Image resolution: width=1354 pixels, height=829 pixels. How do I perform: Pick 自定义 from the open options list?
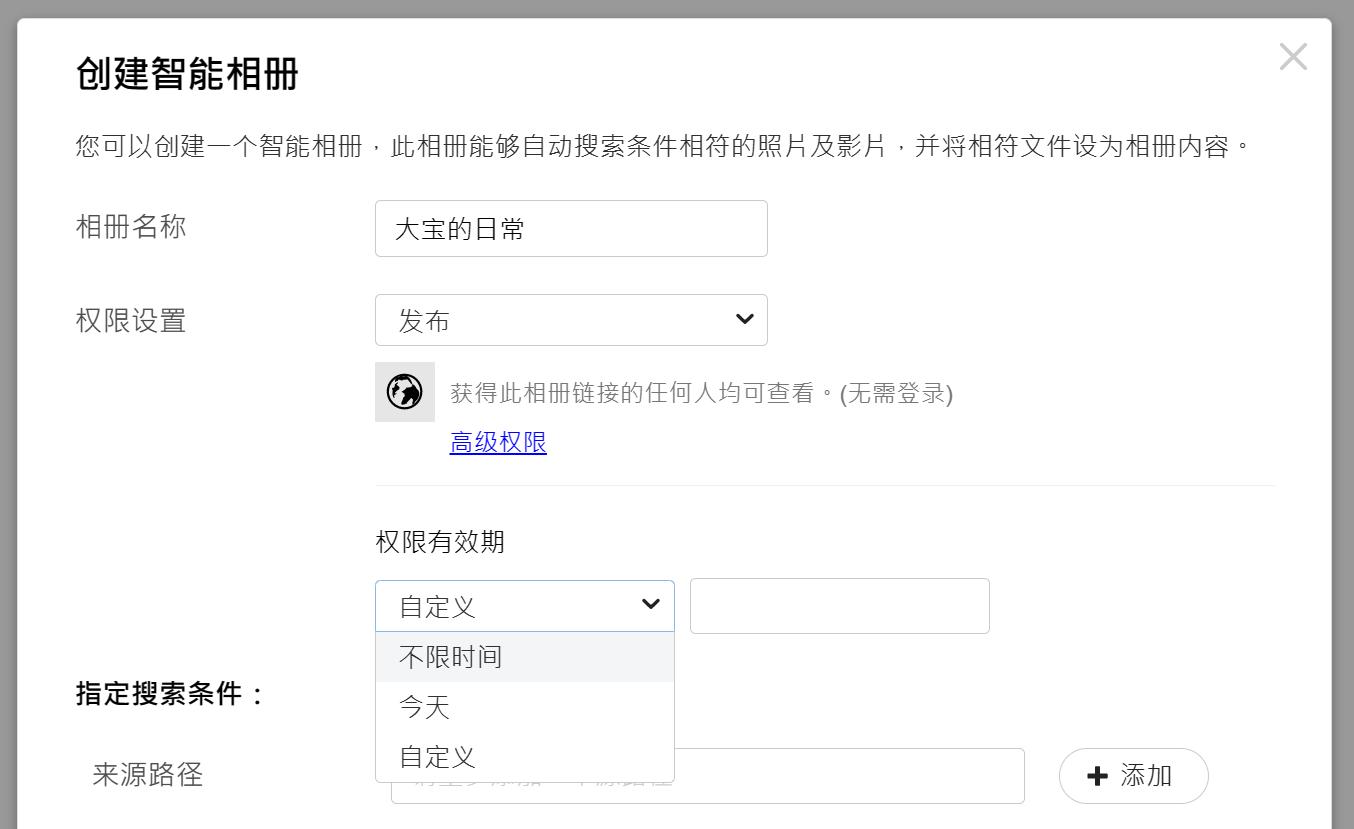click(436, 757)
